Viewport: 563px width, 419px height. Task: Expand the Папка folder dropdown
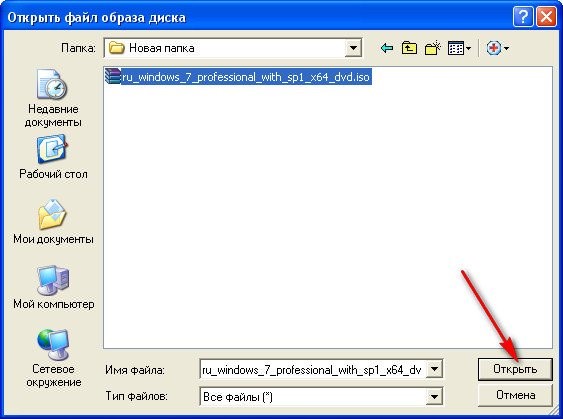(353, 48)
